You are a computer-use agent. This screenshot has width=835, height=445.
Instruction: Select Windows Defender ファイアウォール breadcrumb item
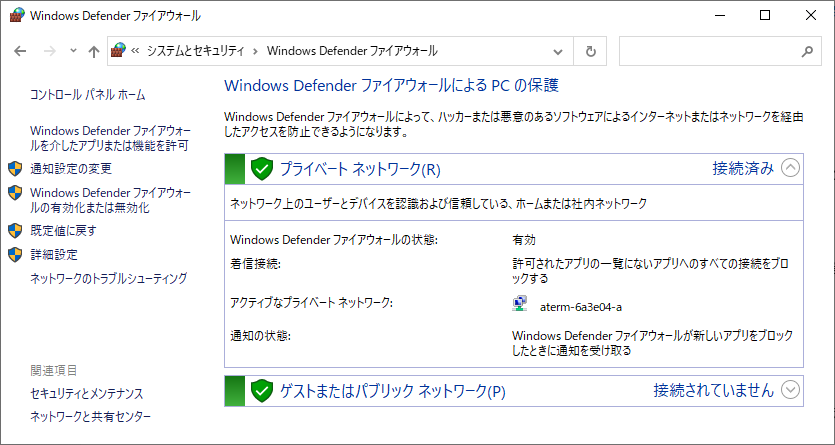click(x=352, y=51)
